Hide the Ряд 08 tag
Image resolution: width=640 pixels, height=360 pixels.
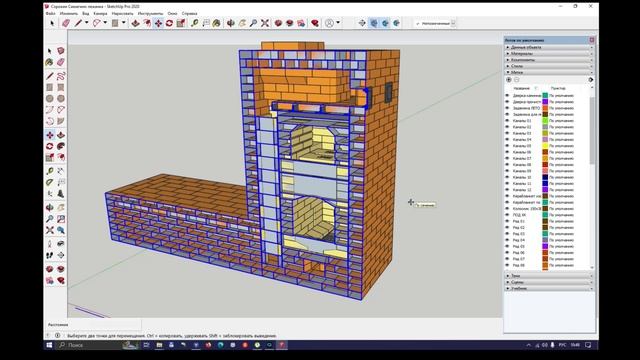pyautogui.click(x=507, y=265)
